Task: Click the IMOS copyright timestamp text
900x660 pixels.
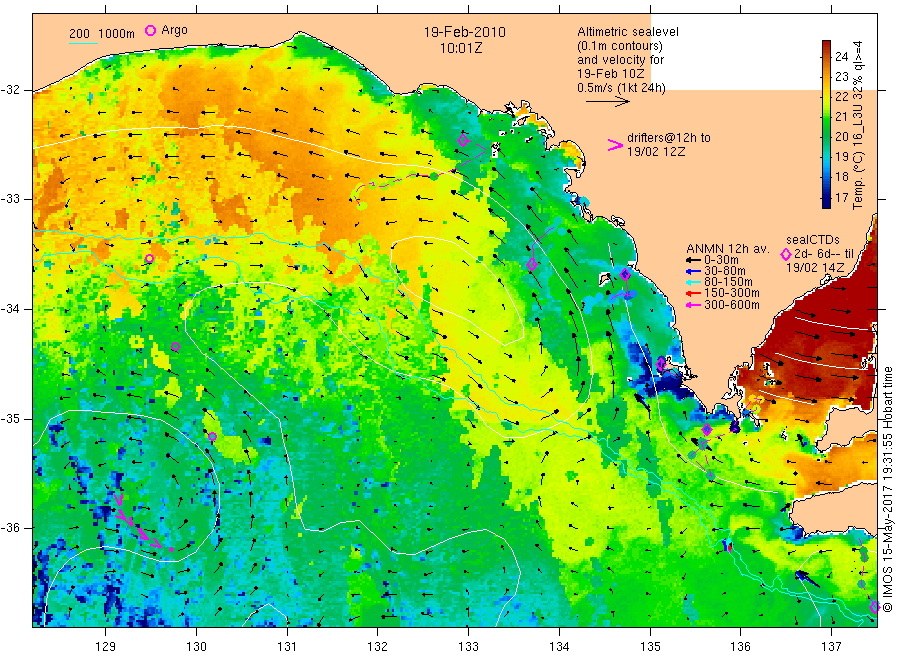Action: pyautogui.click(x=887, y=489)
